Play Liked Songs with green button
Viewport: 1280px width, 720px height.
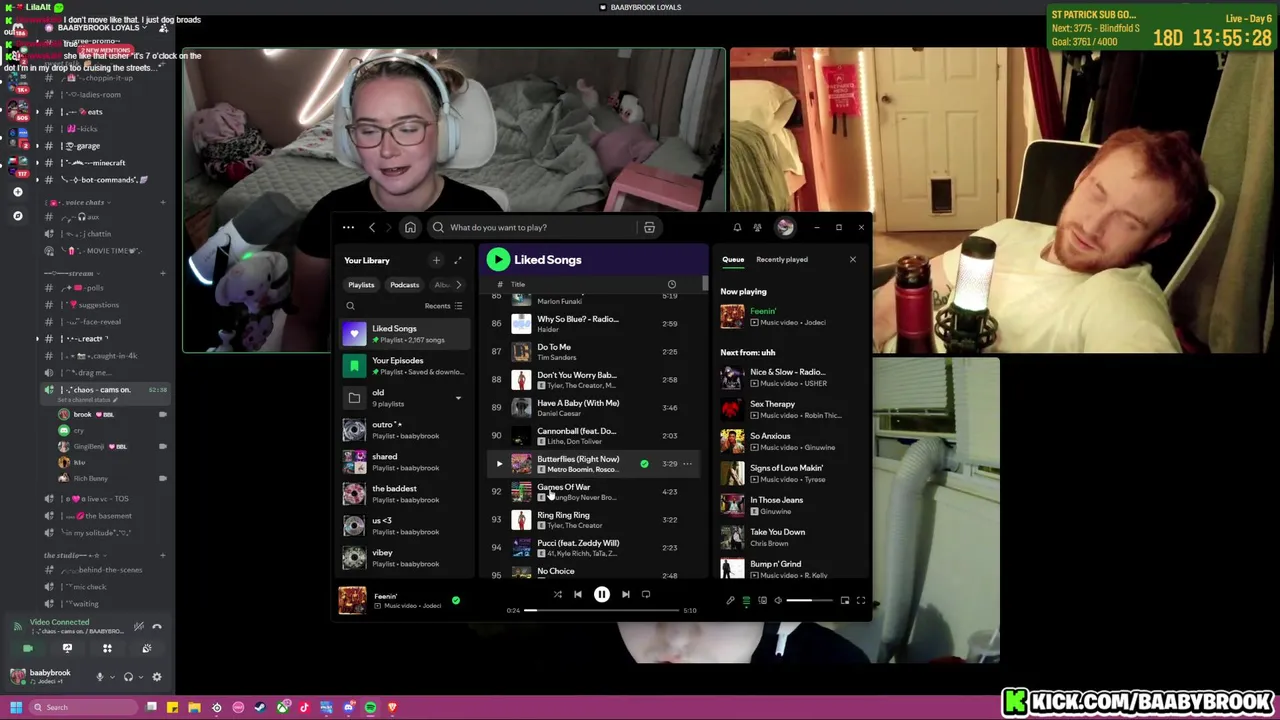tap(498, 260)
